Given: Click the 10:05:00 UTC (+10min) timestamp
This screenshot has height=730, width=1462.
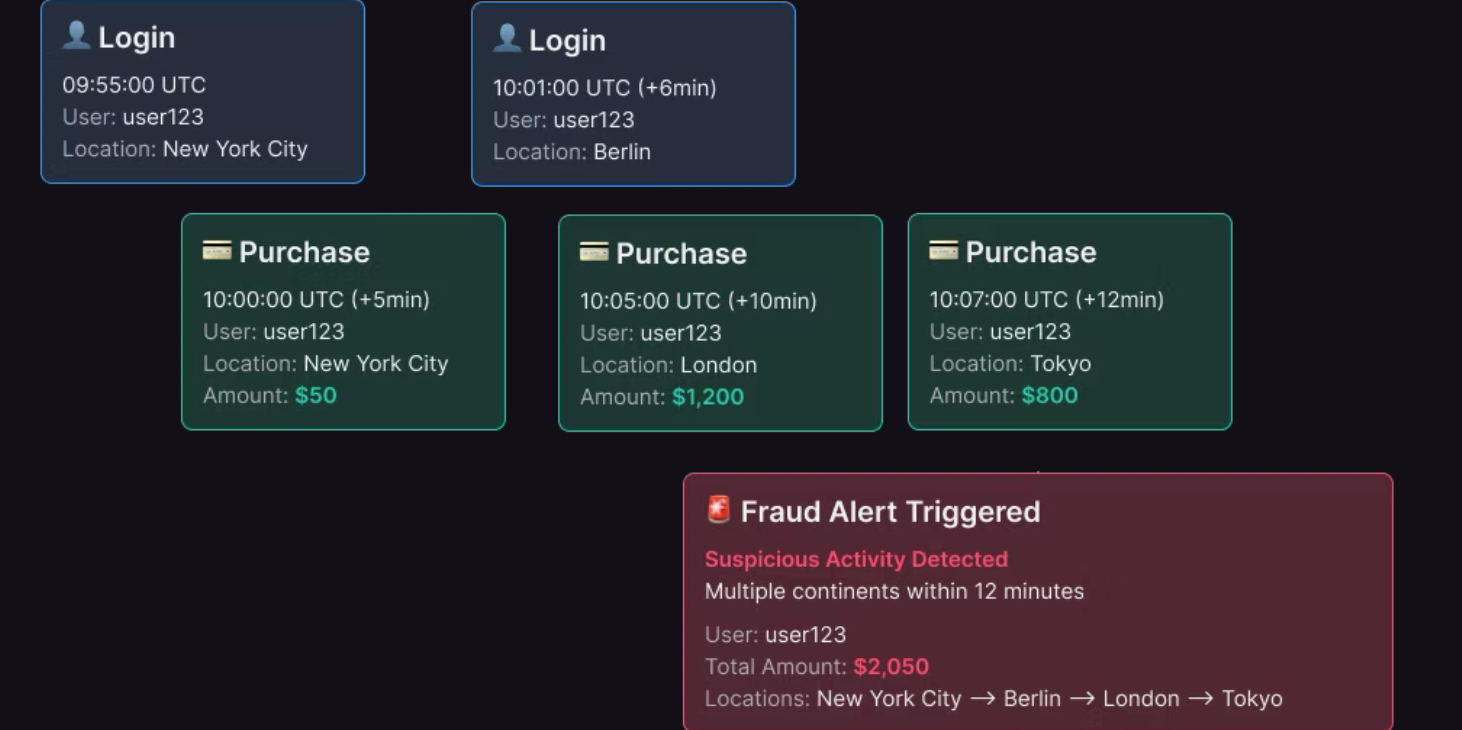Looking at the screenshot, I should (698, 301).
